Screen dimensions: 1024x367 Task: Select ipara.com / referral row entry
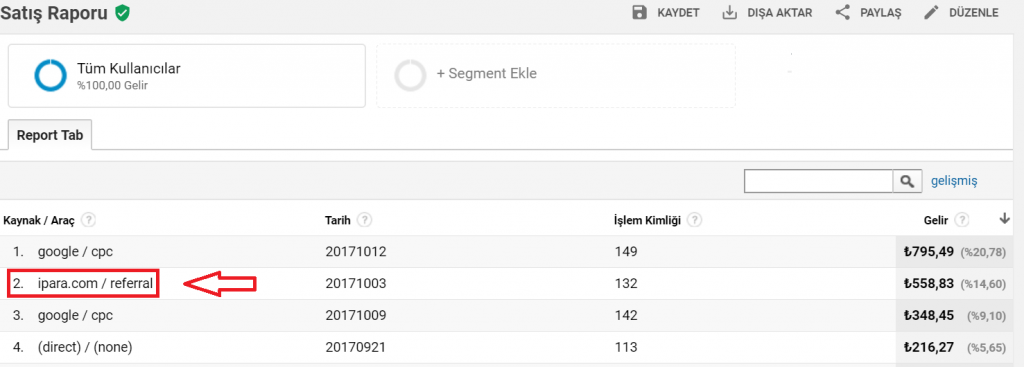[x=95, y=283]
